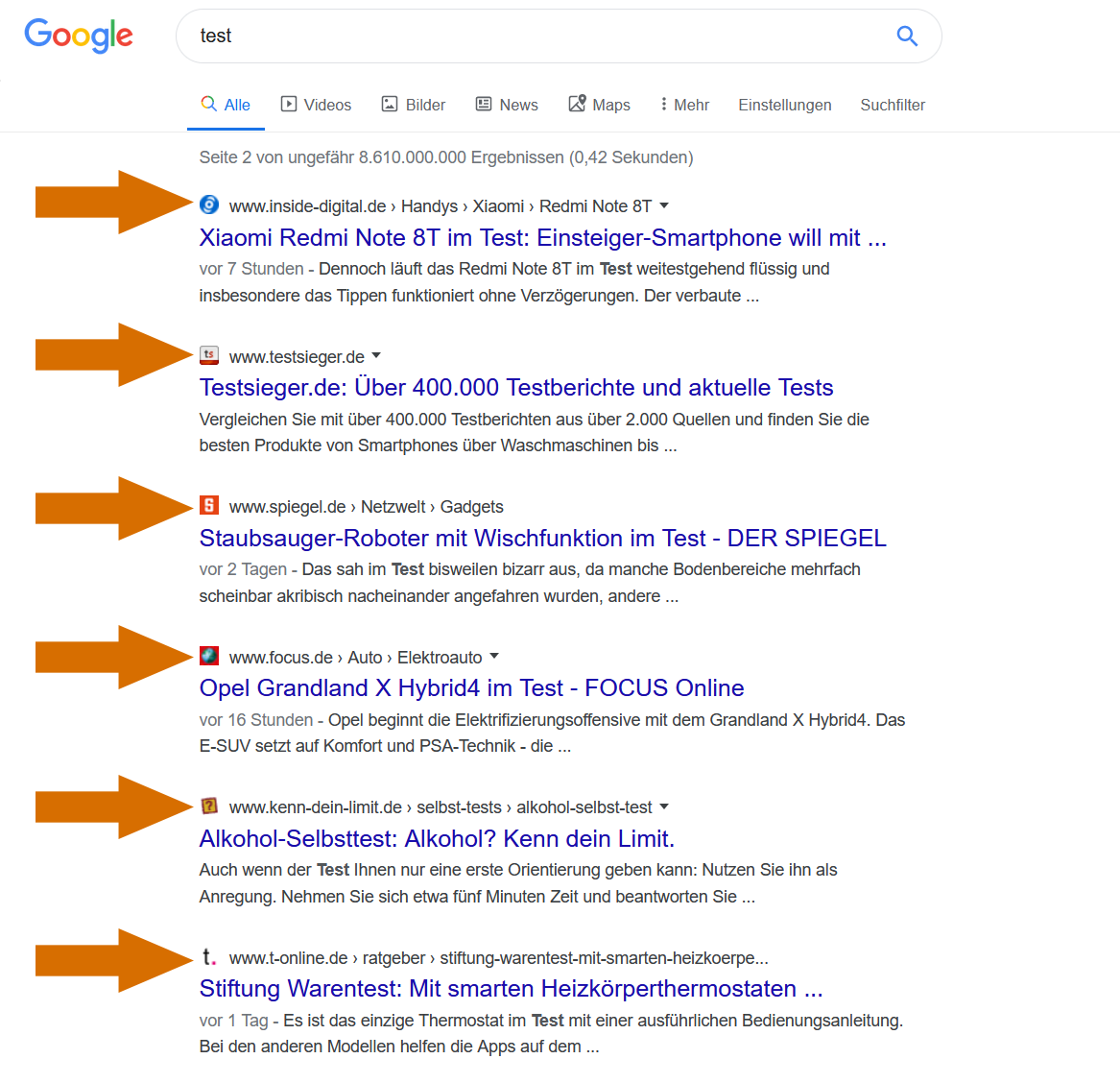Click the www.spiegel.de › Netzwelt › Gadgets breadcrumb
Image resolution: width=1120 pixels, height=1083 pixels.
366,507
